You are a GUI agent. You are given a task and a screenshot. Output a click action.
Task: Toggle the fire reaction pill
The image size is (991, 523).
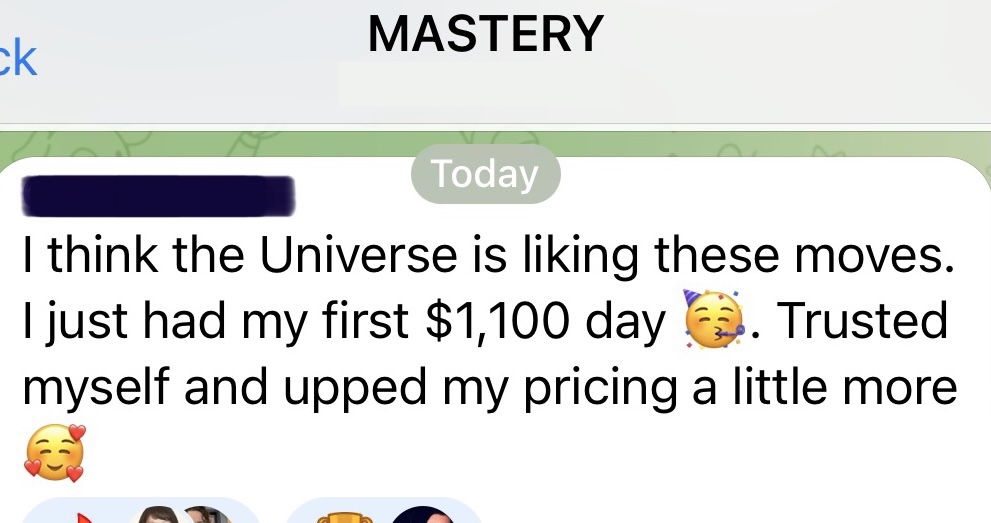142,510
